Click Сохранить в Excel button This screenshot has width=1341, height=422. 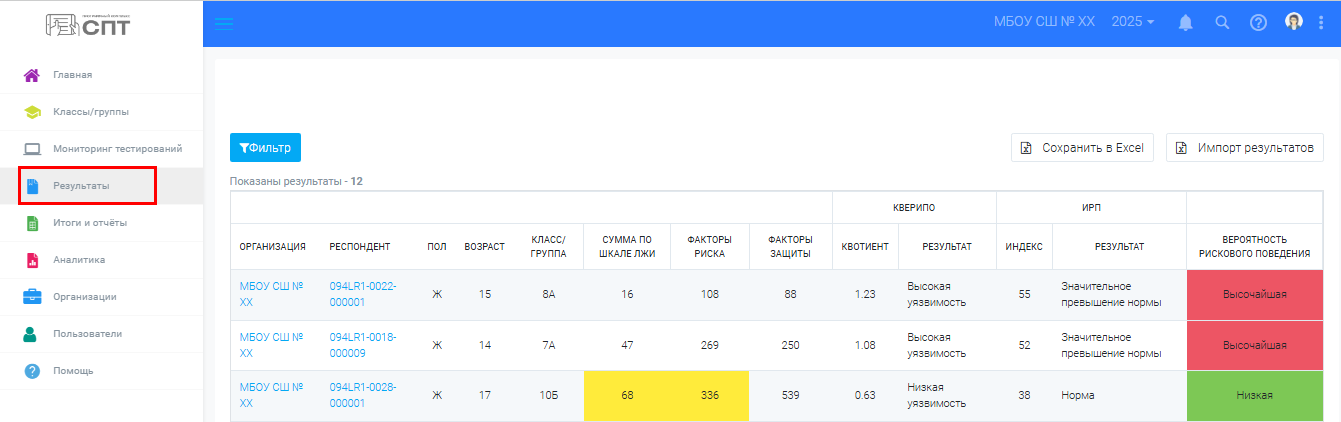(x=1082, y=148)
